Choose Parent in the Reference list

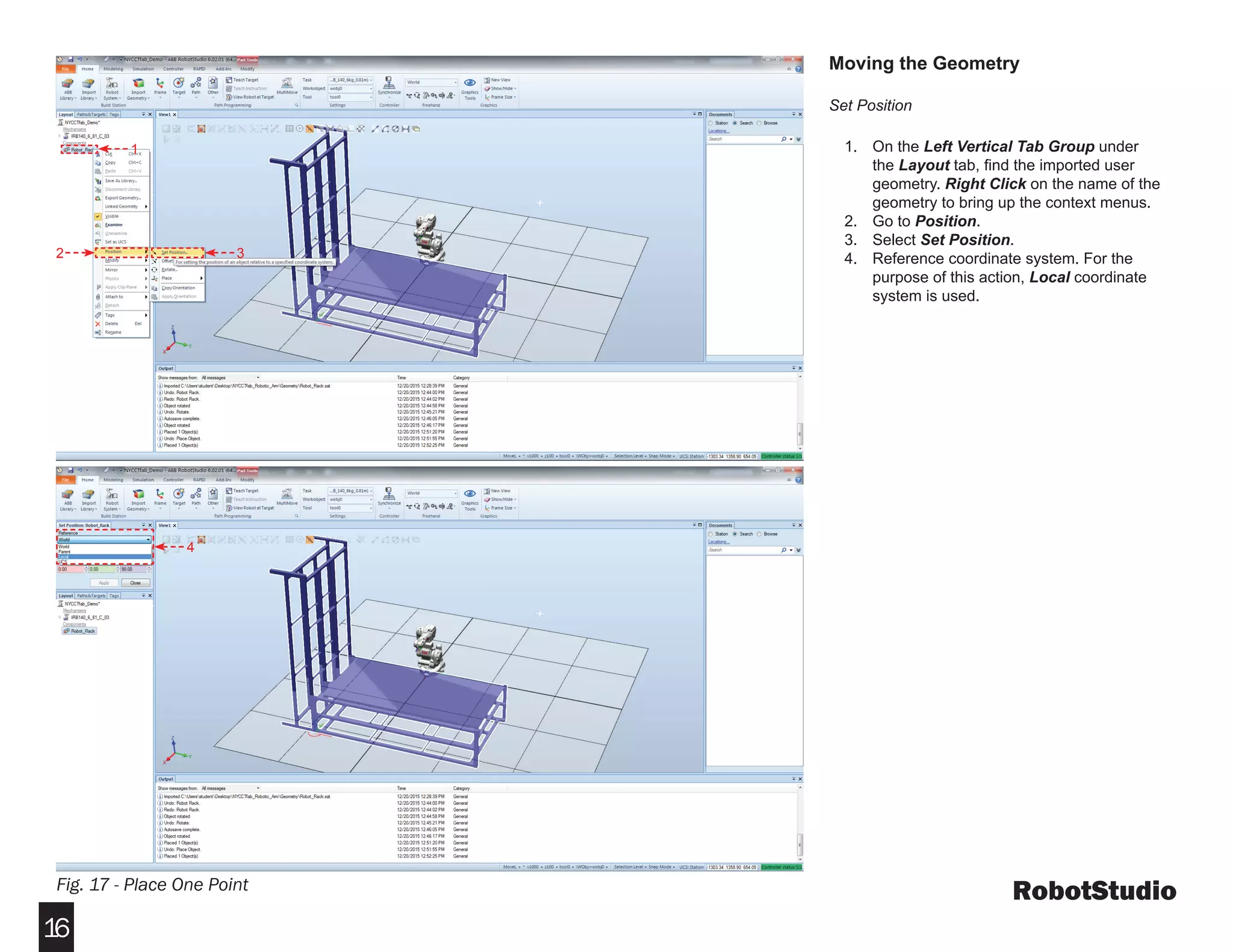click(64, 552)
